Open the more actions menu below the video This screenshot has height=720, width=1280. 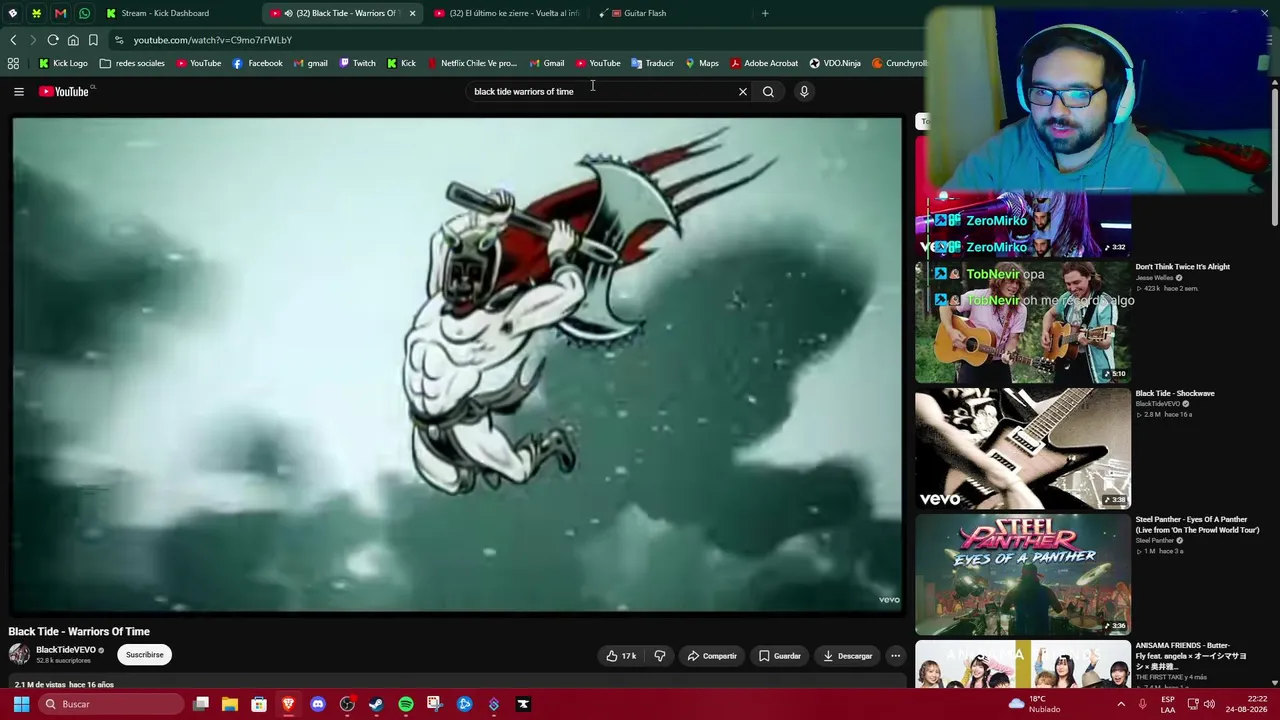[896, 656]
